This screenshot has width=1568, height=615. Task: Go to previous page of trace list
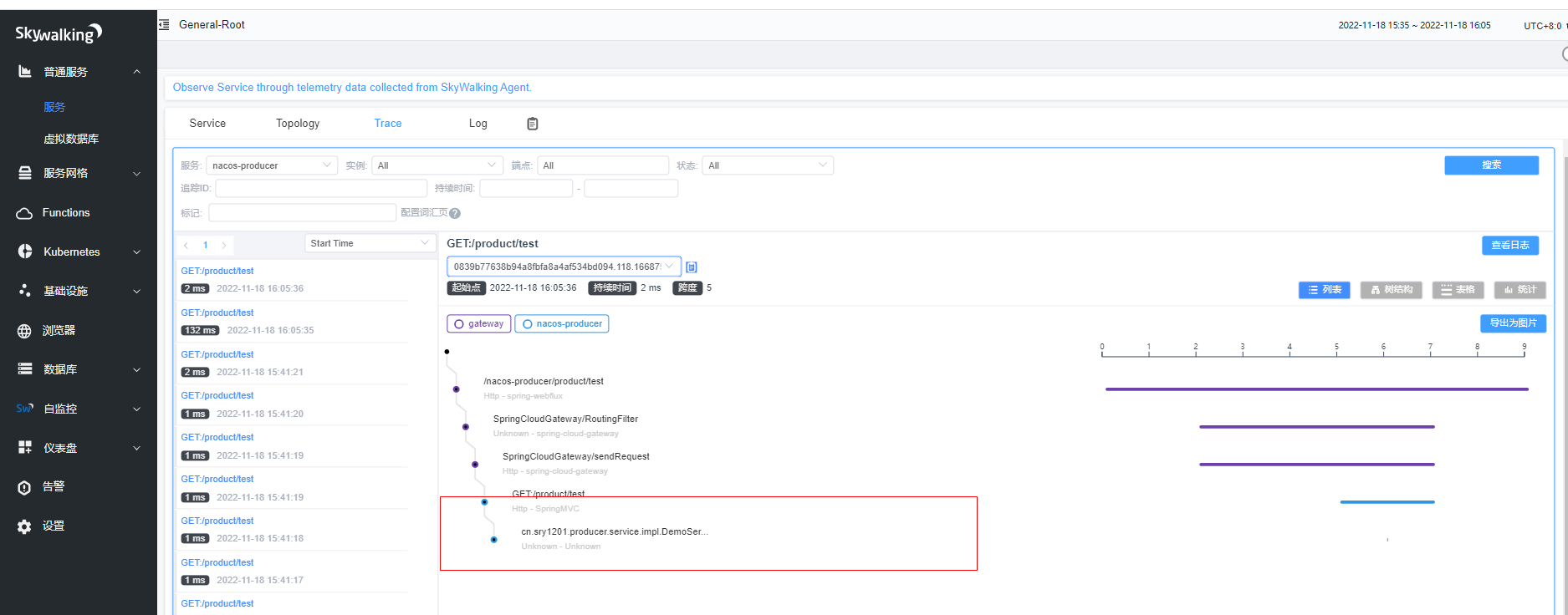(186, 245)
